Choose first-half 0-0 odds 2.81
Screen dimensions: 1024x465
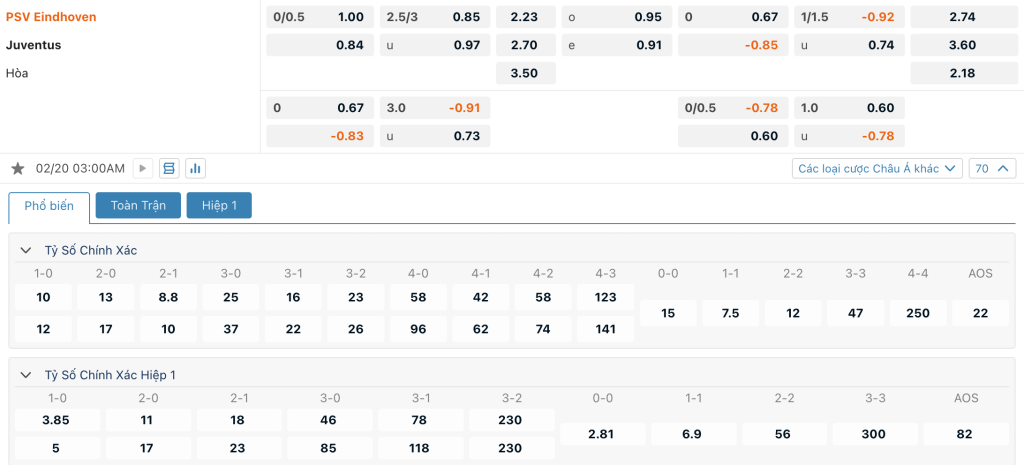coord(602,434)
